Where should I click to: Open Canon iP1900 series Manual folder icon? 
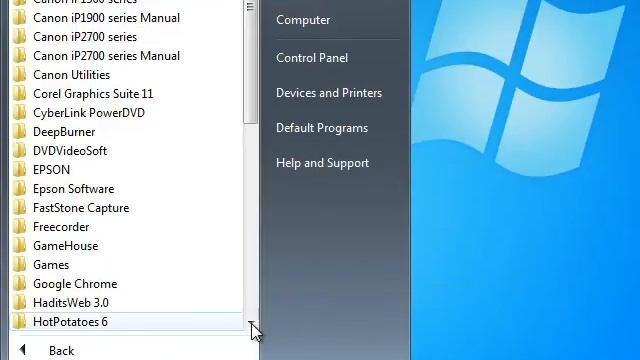coord(19,18)
